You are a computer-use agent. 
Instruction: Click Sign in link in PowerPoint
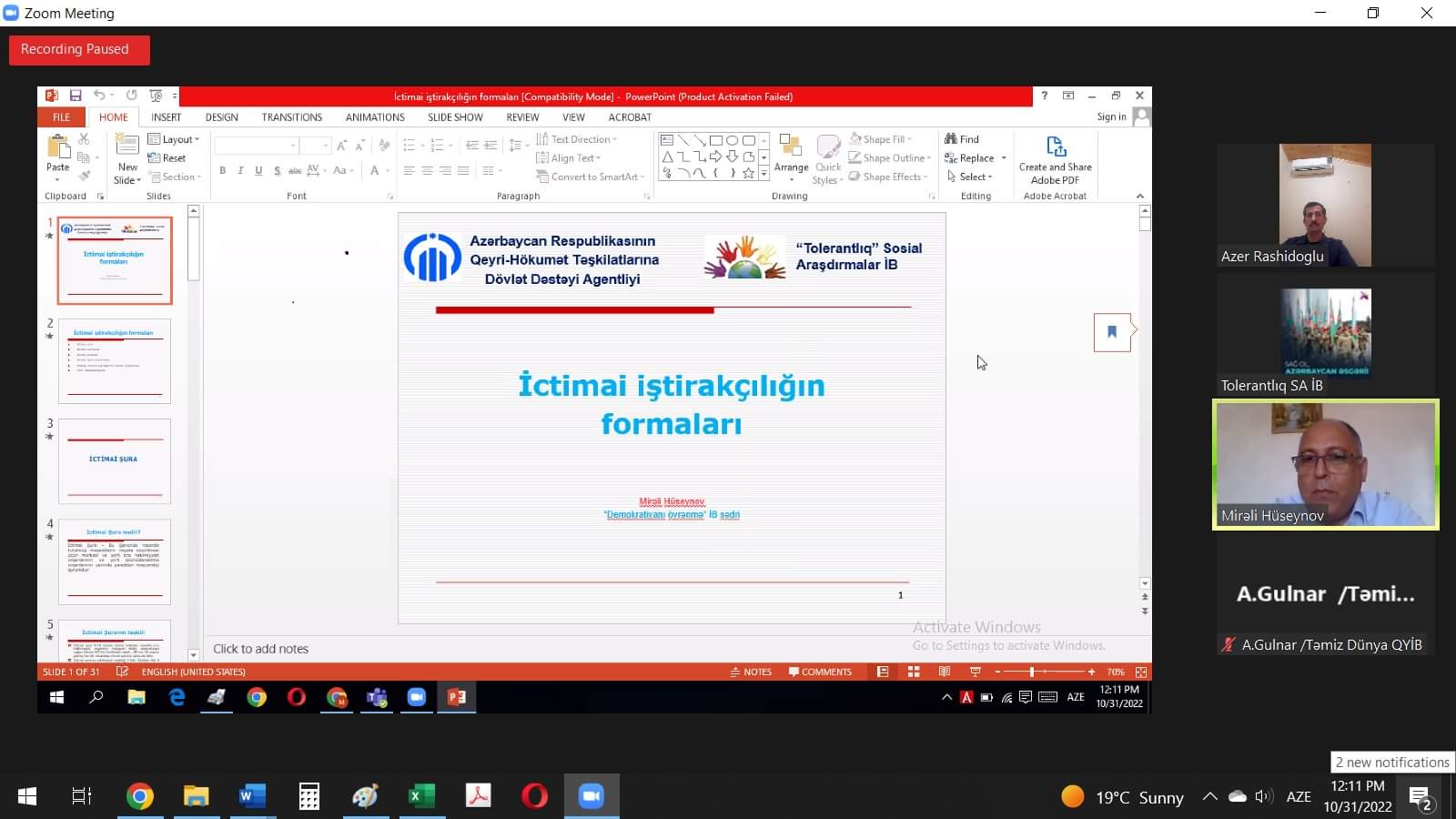coord(1111,116)
